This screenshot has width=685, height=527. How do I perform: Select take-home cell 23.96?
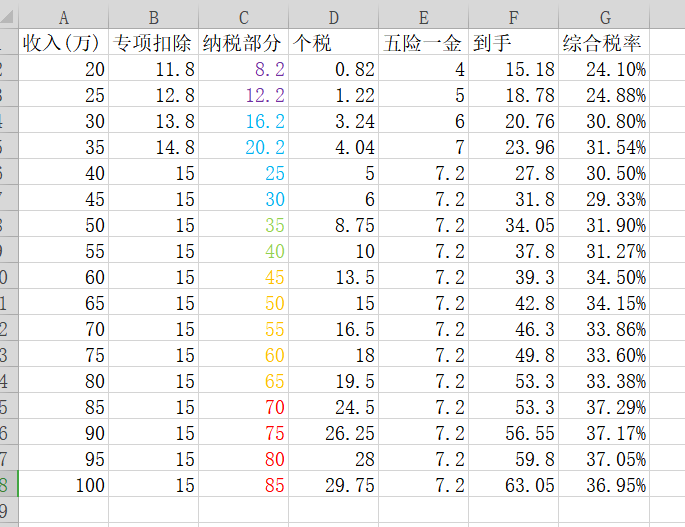point(513,146)
